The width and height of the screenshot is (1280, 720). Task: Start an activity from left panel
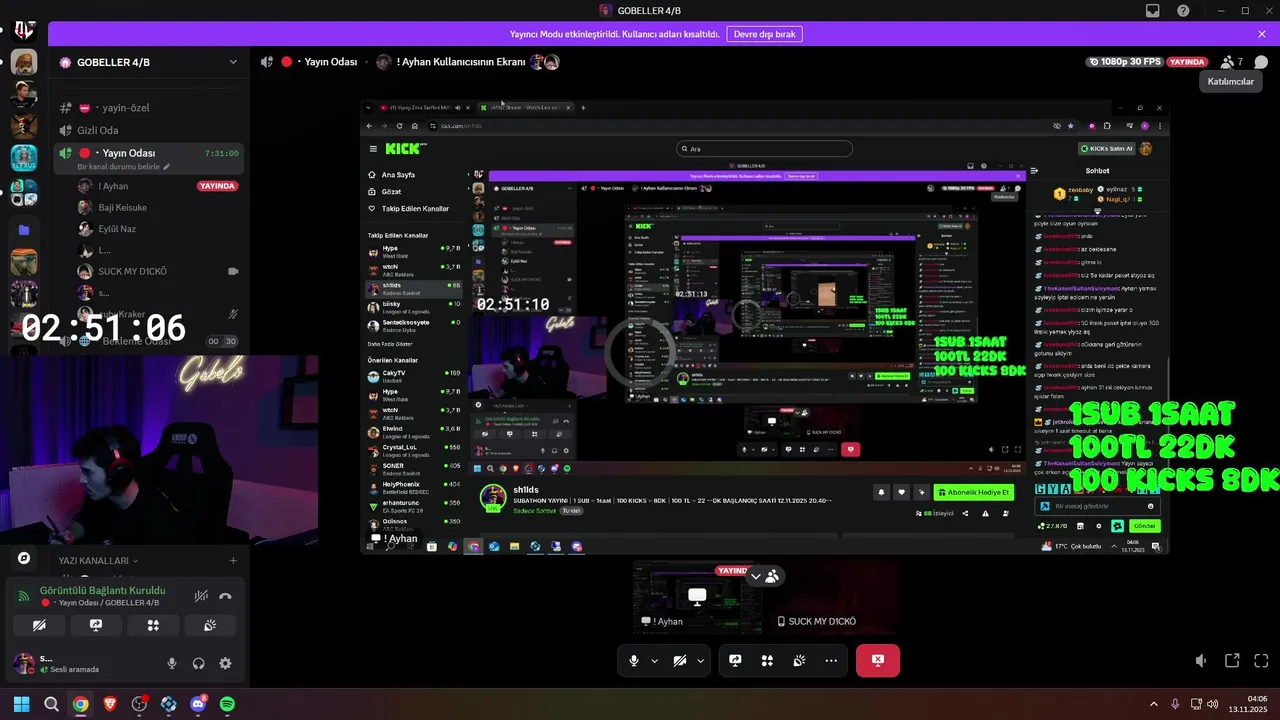153,625
